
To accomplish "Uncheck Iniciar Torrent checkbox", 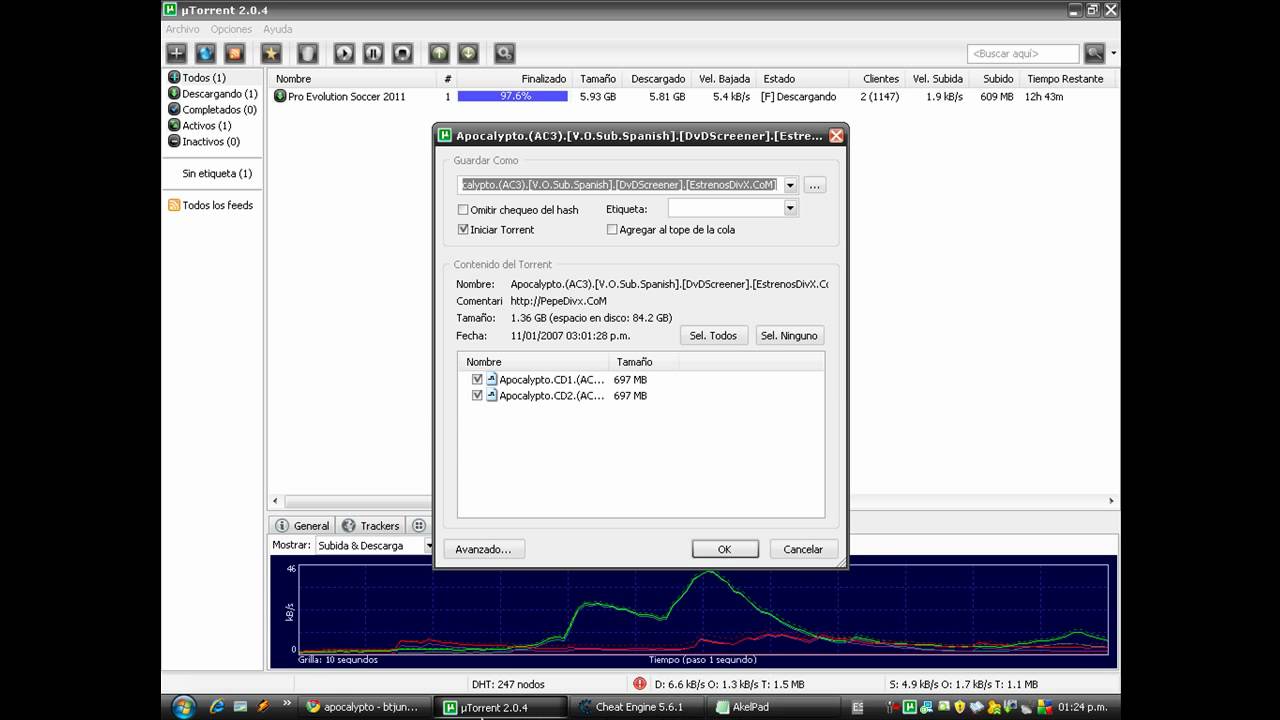I will [x=463, y=229].
